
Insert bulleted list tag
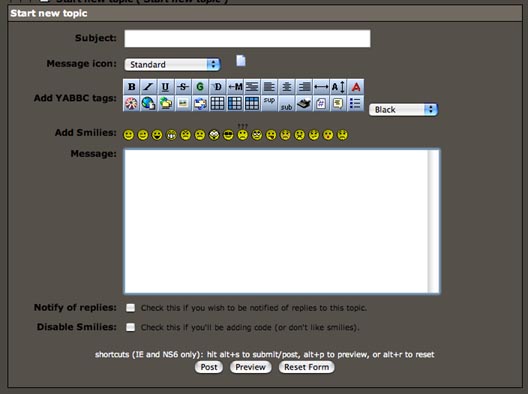click(356, 103)
